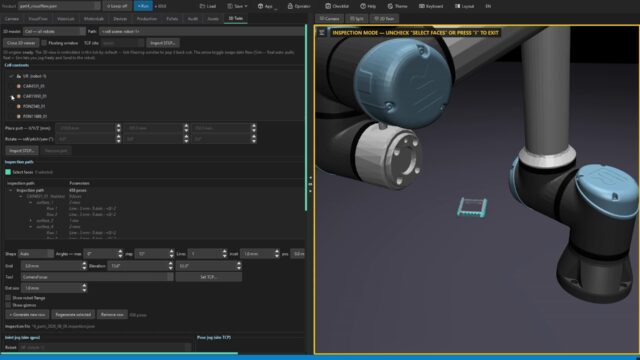The image size is (640, 360).
Task: Increase the Elevation stepper value
Action: click(x=171, y=264)
